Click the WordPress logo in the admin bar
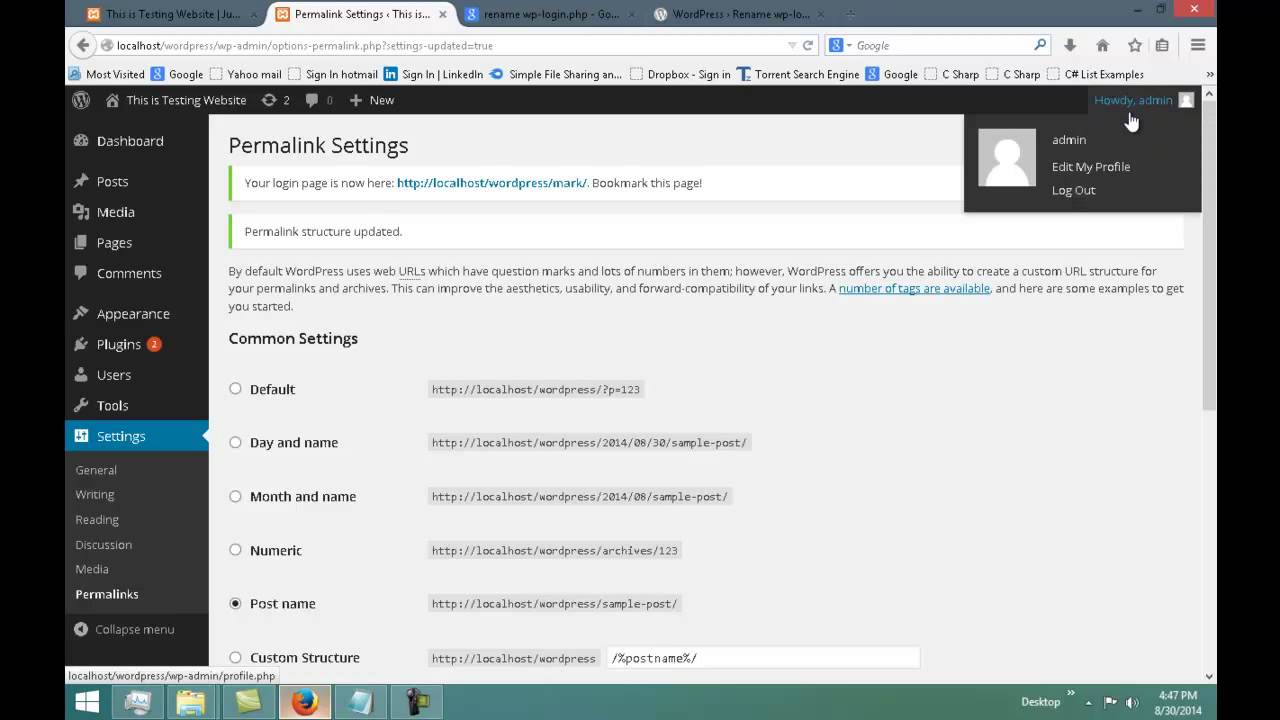The height and width of the screenshot is (720, 1280). 81,100
